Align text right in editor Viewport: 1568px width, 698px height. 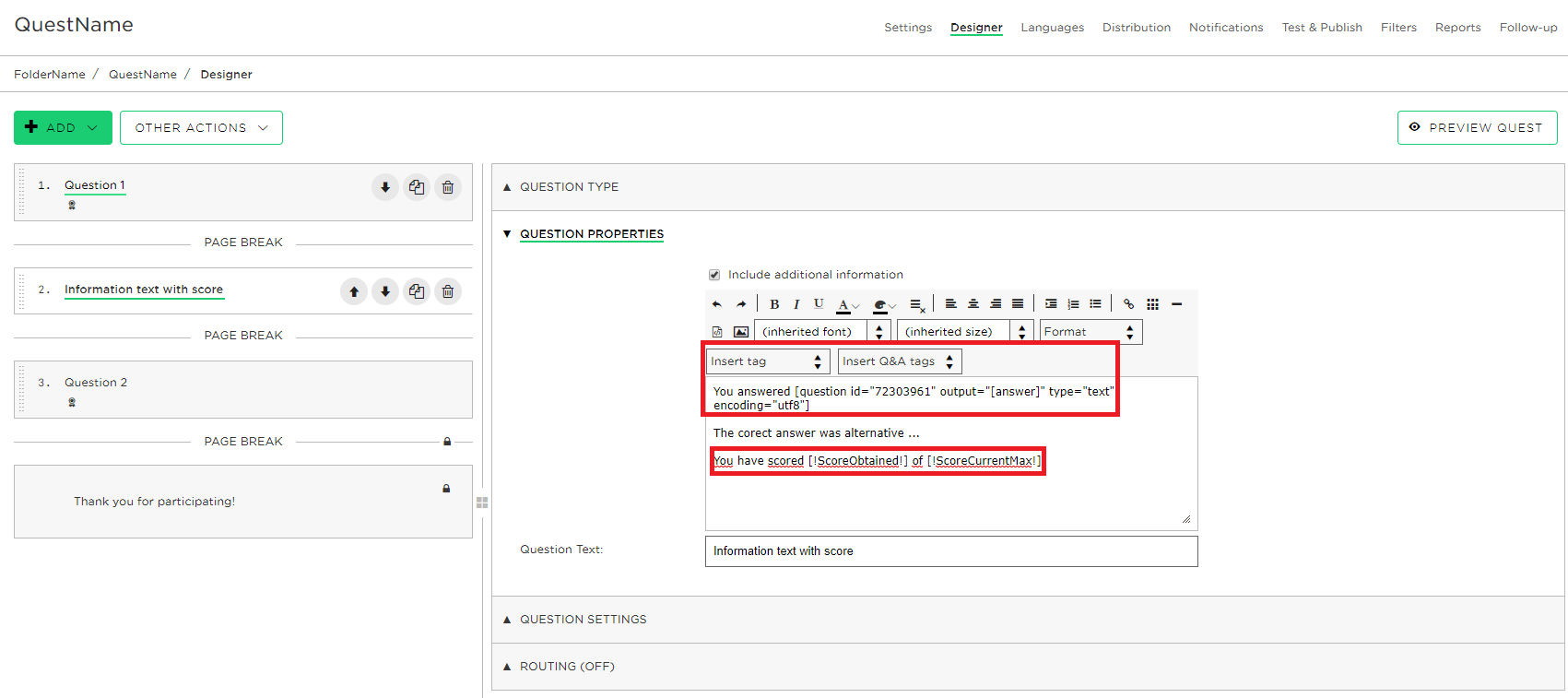coord(996,304)
